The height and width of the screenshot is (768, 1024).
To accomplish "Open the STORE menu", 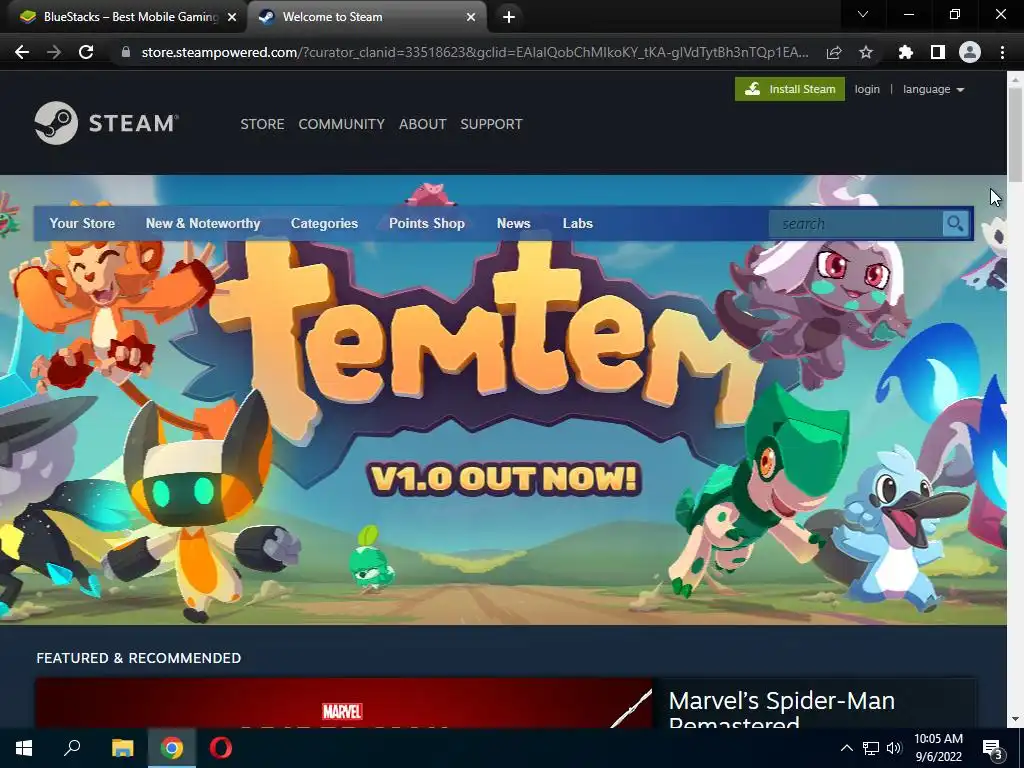I will tap(262, 124).
